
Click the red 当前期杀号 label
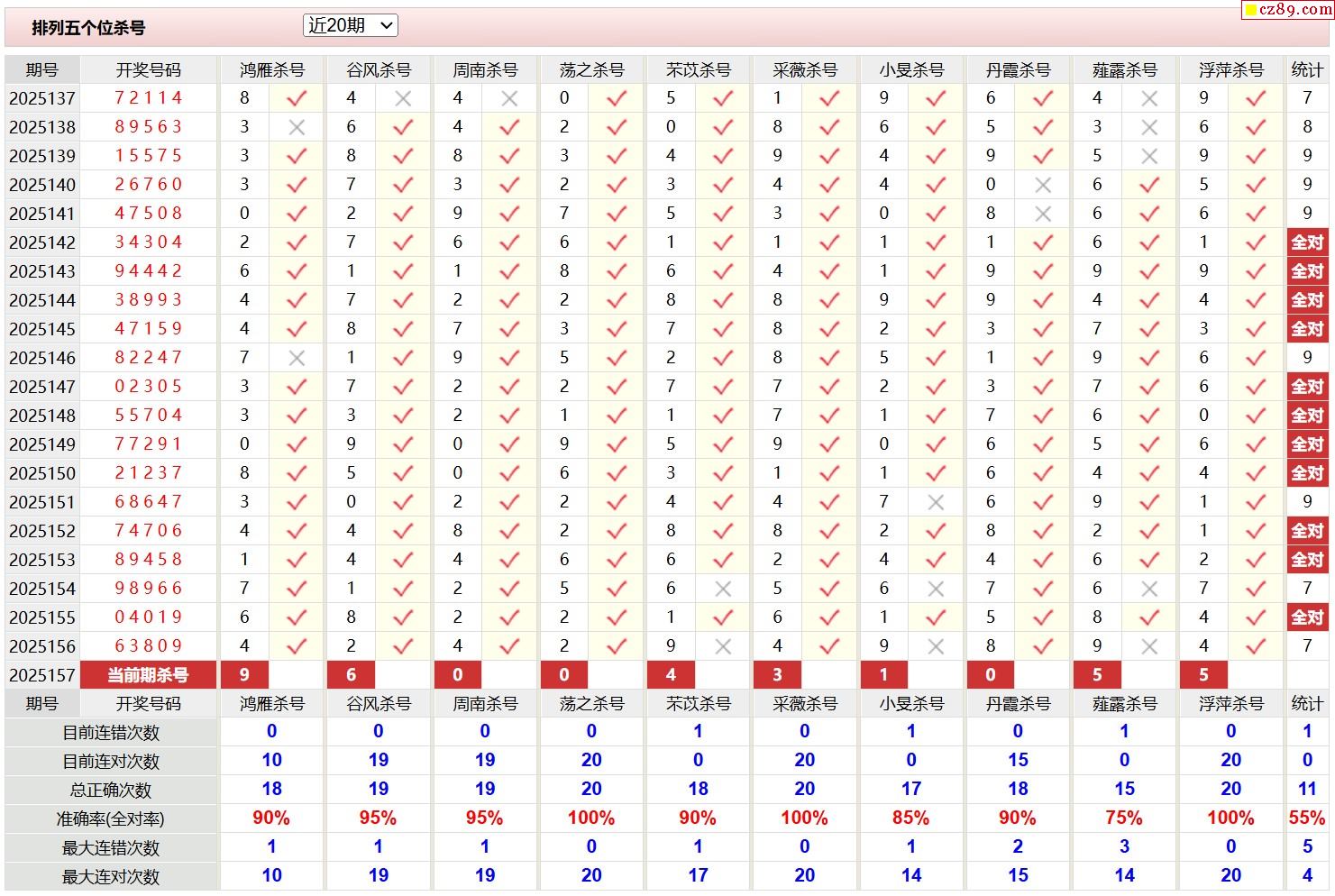click(x=149, y=675)
